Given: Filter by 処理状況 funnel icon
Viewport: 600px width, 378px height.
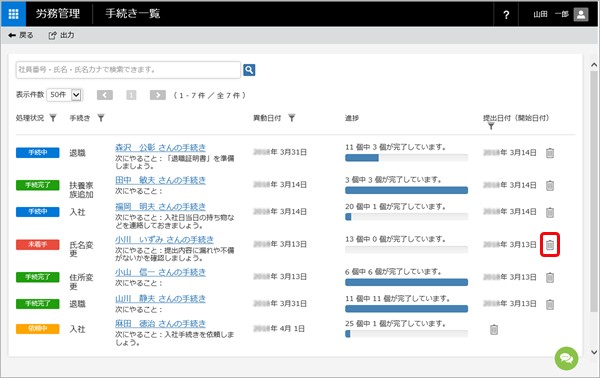Looking at the screenshot, I should tap(53, 118).
